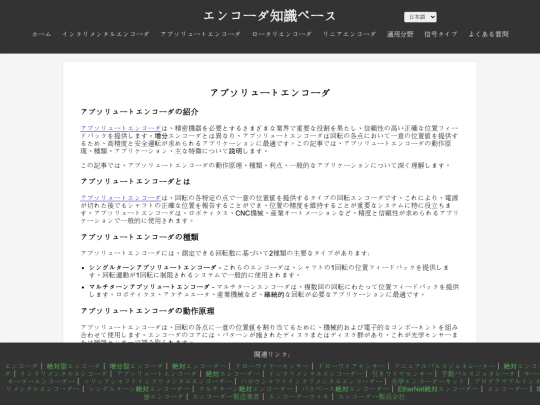The height and width of the screenshot is (405, 540).
Task: Click the アブソリュートエンコーダの動作原理 heading
Action: pos(147,311)
